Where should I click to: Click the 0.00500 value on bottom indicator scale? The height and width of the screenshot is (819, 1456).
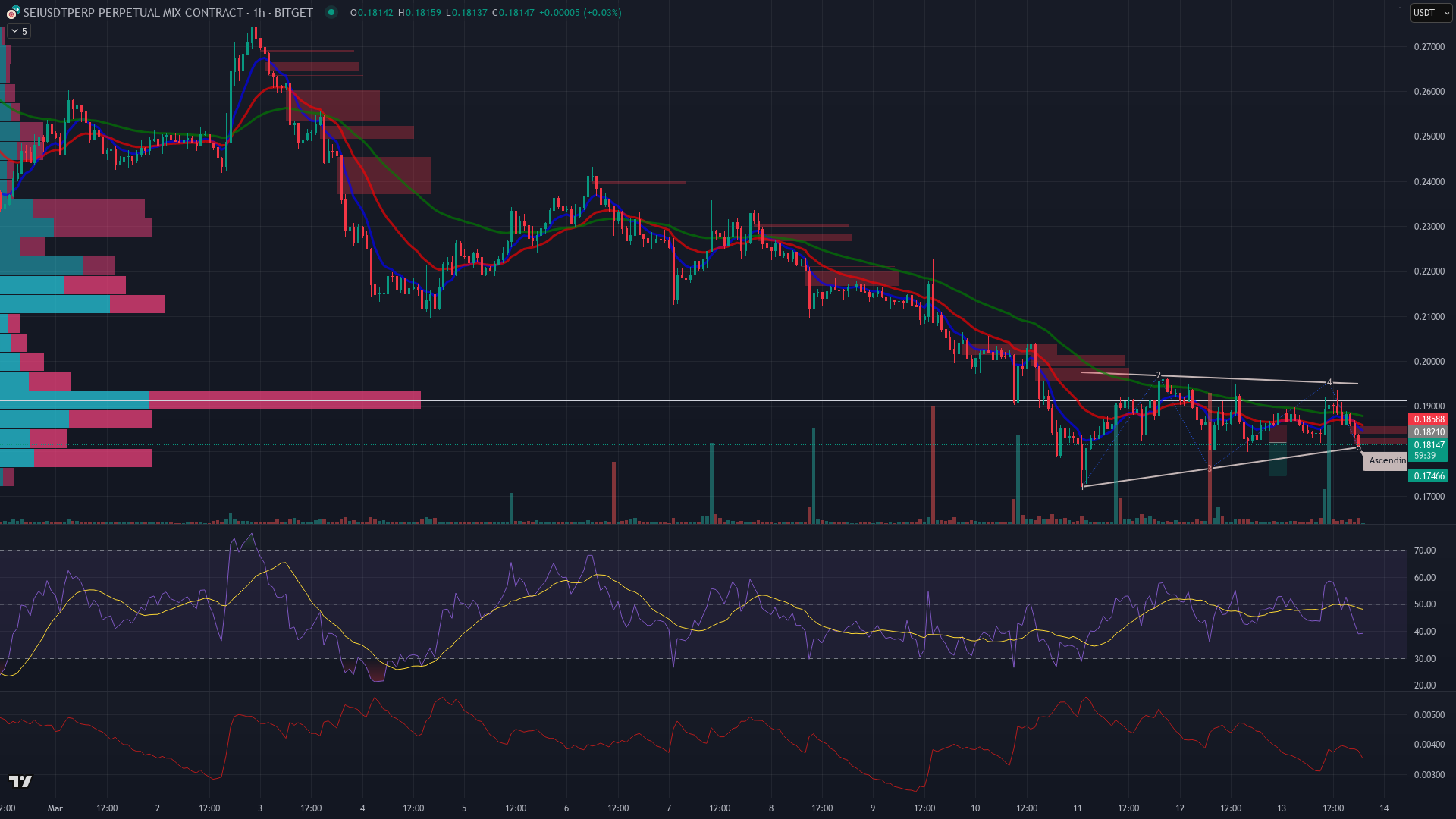(x=1429, y=715)
